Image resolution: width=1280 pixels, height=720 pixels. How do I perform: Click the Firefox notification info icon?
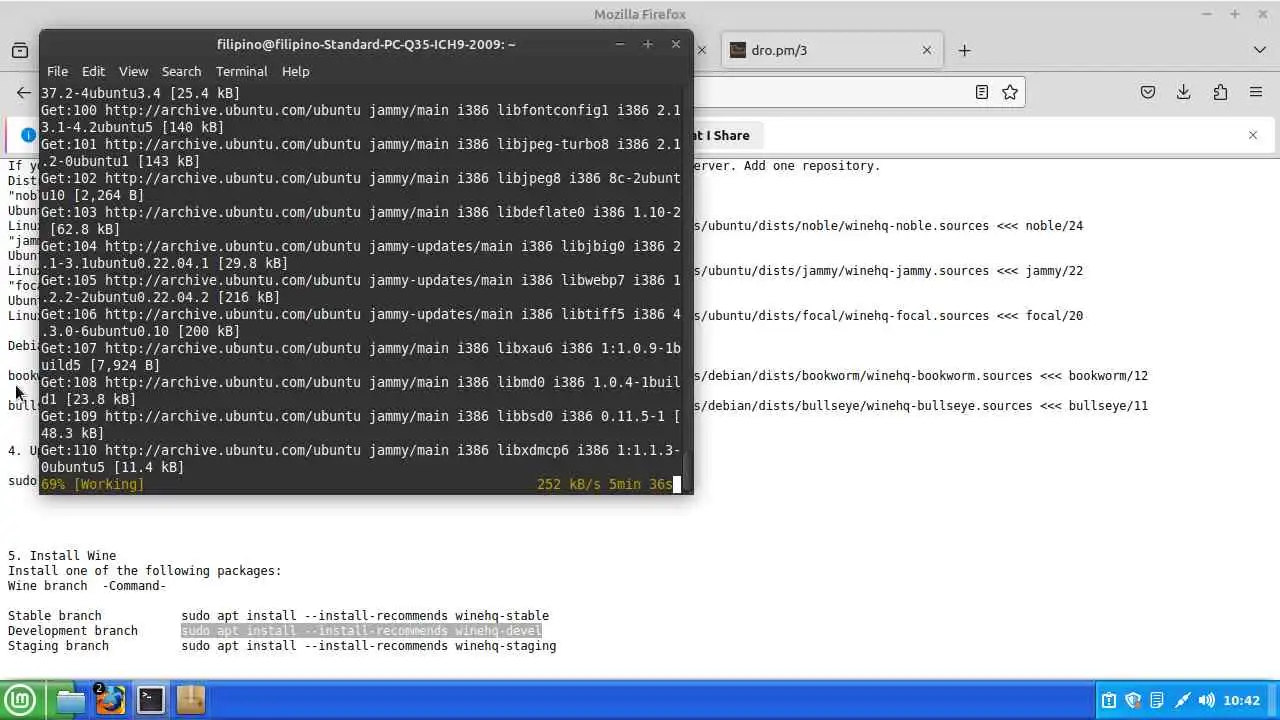[x=28, y=135]
